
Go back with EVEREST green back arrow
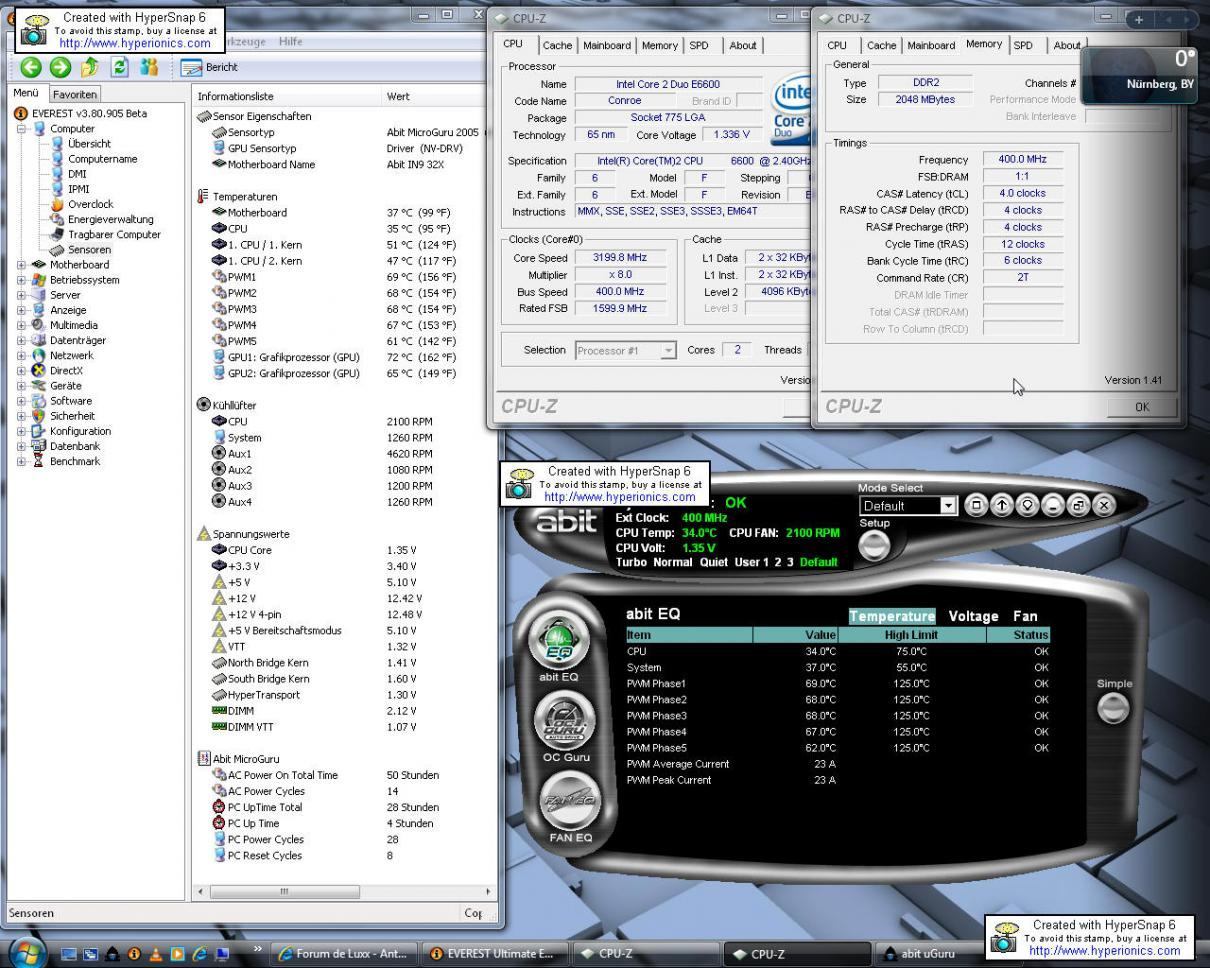click(x=32, y=68)
